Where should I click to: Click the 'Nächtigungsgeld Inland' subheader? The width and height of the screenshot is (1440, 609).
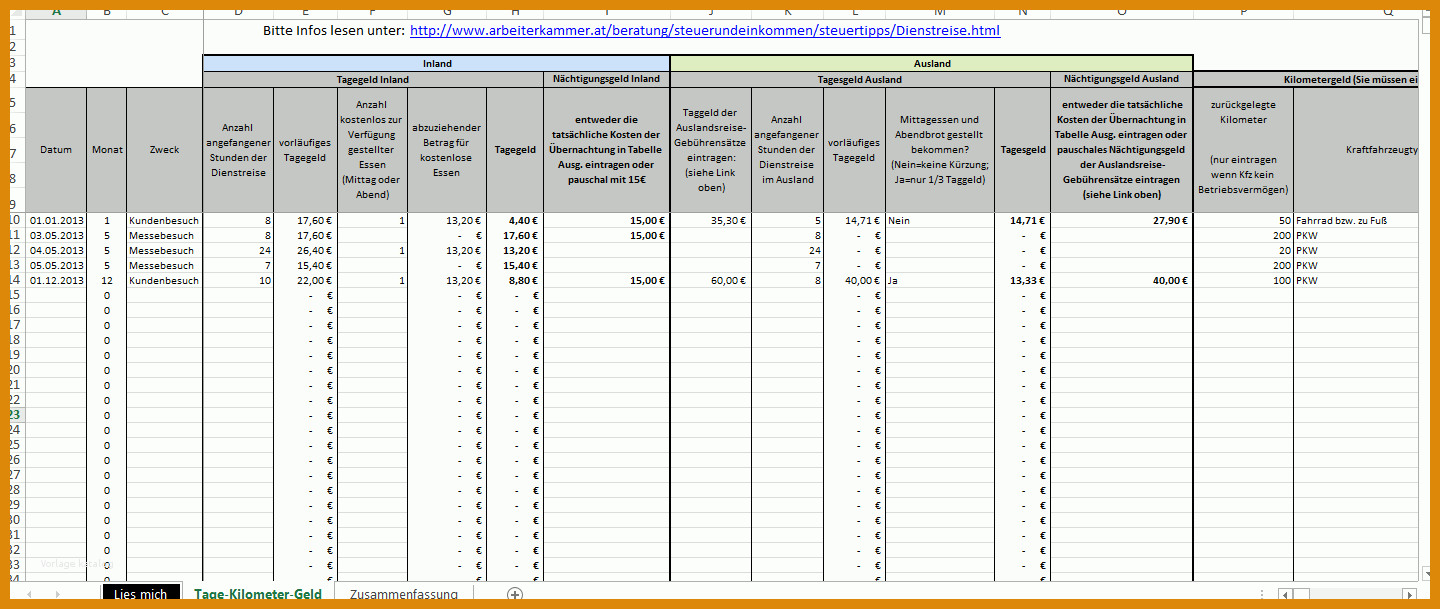click(607, 79)
